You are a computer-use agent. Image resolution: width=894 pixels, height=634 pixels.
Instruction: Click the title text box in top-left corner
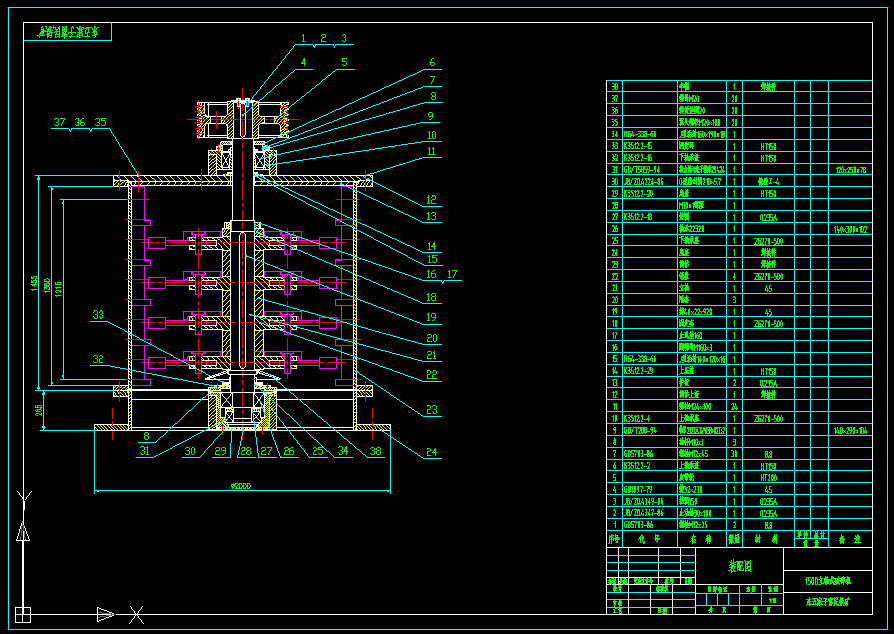coord(68,32)
